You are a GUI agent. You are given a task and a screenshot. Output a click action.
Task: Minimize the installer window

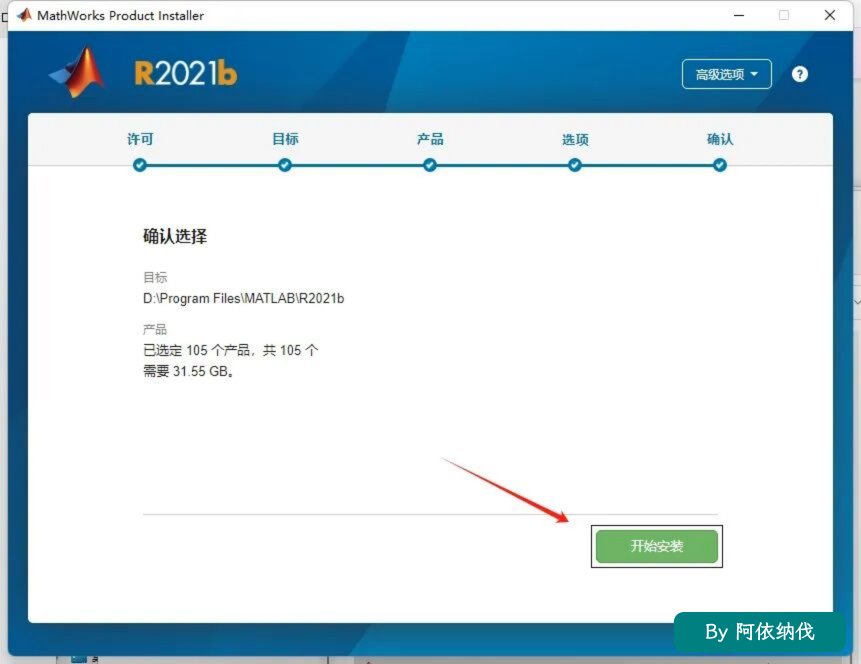click(739, 15)
